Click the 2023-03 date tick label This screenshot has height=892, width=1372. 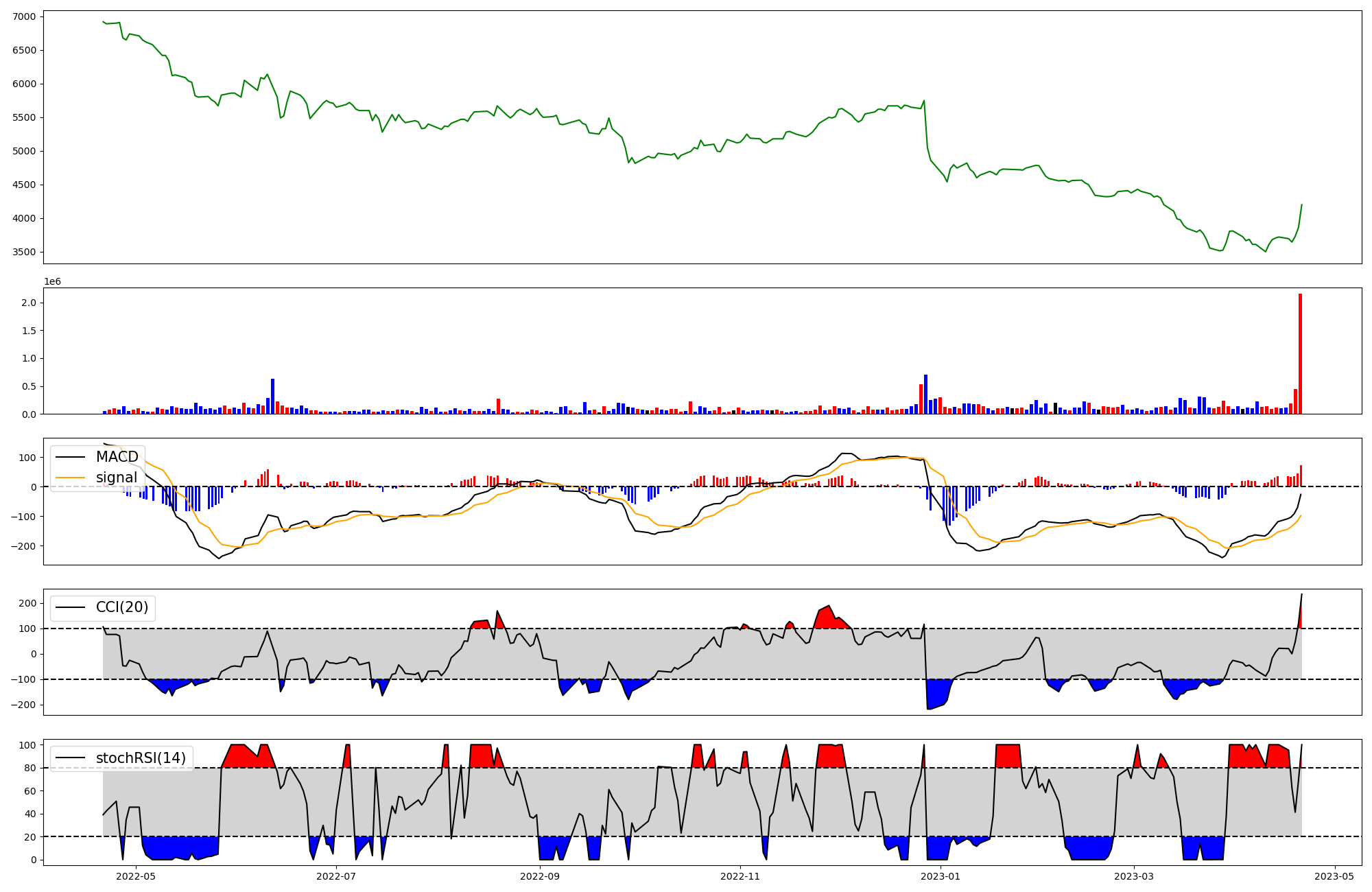point(1134,876)
